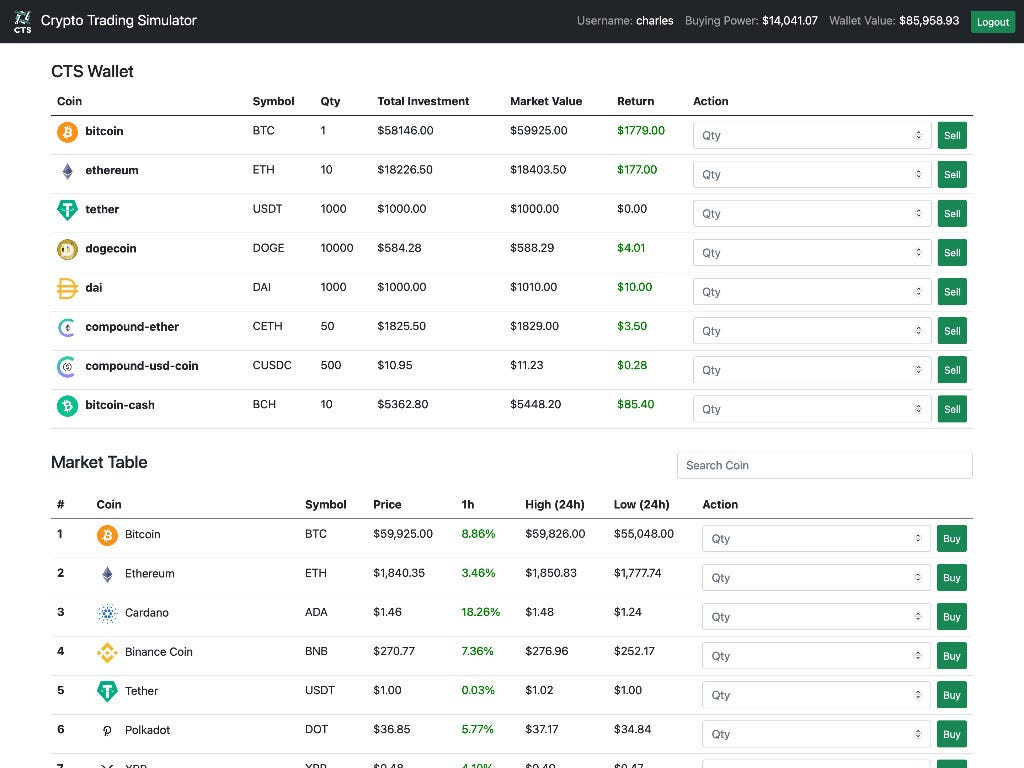The width and height of the screenshot is (1024, 768).
Task: Click the compound-ether icon in the wallet
Action: click(67, 327)
